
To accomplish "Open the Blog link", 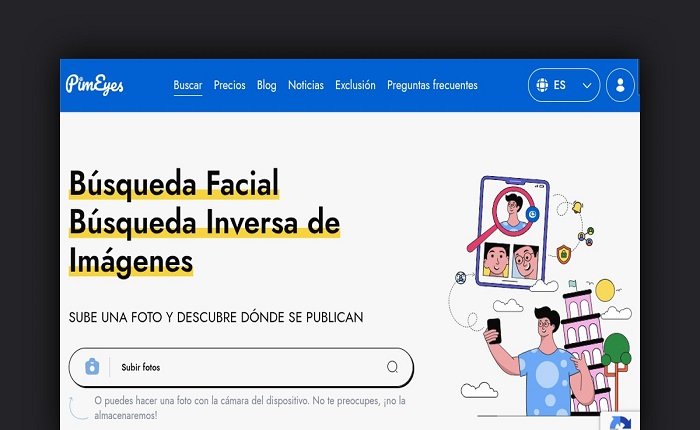I will (267, 85).
